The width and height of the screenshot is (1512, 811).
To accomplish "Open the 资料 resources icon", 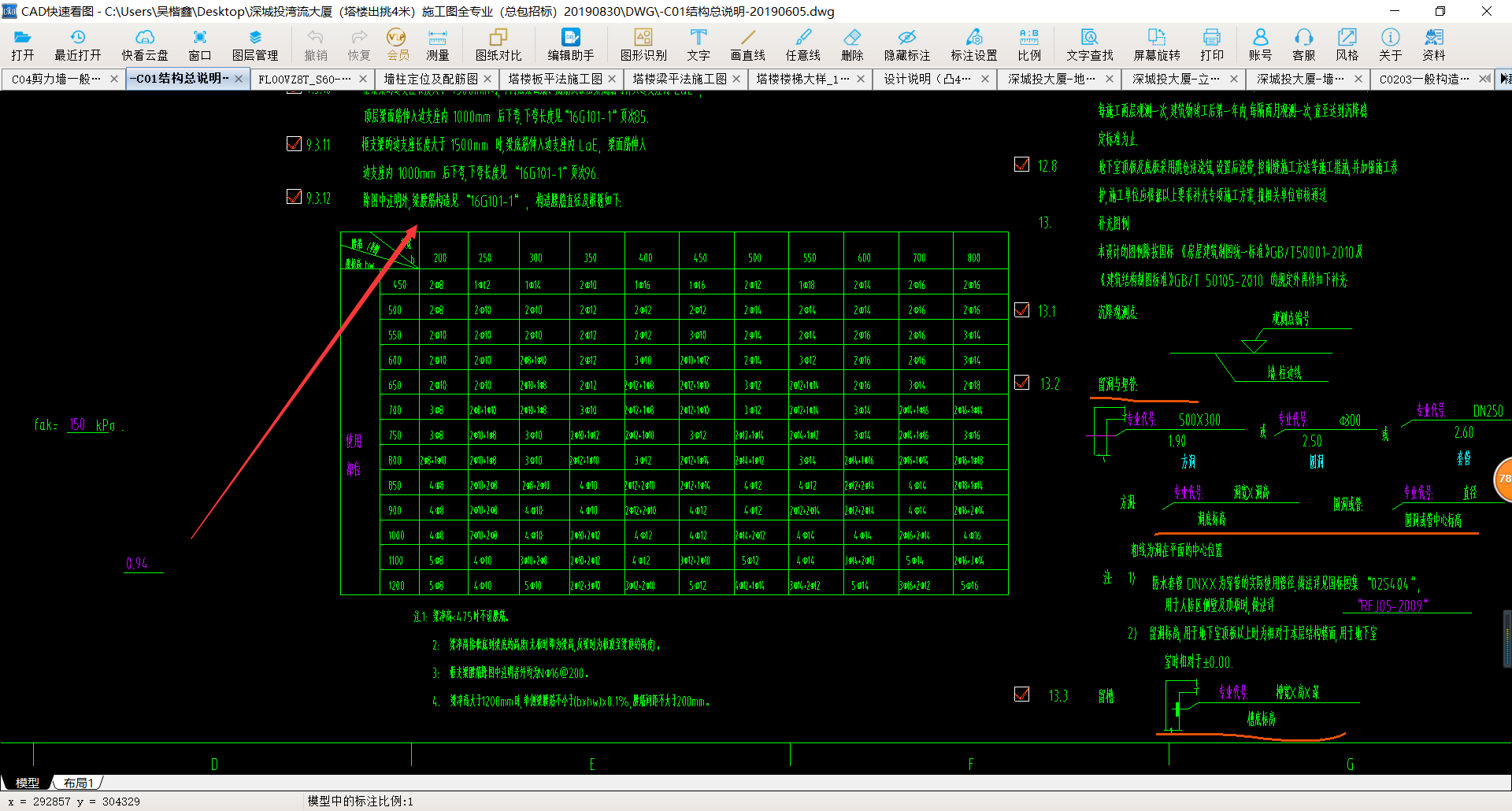I will [x=1434, y=45].
